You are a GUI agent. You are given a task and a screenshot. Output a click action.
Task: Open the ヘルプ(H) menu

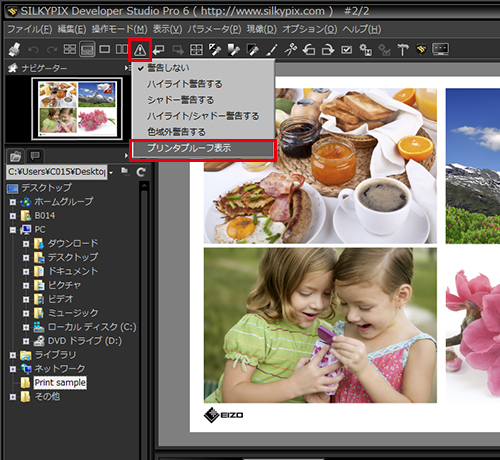(x=362, y=29)
